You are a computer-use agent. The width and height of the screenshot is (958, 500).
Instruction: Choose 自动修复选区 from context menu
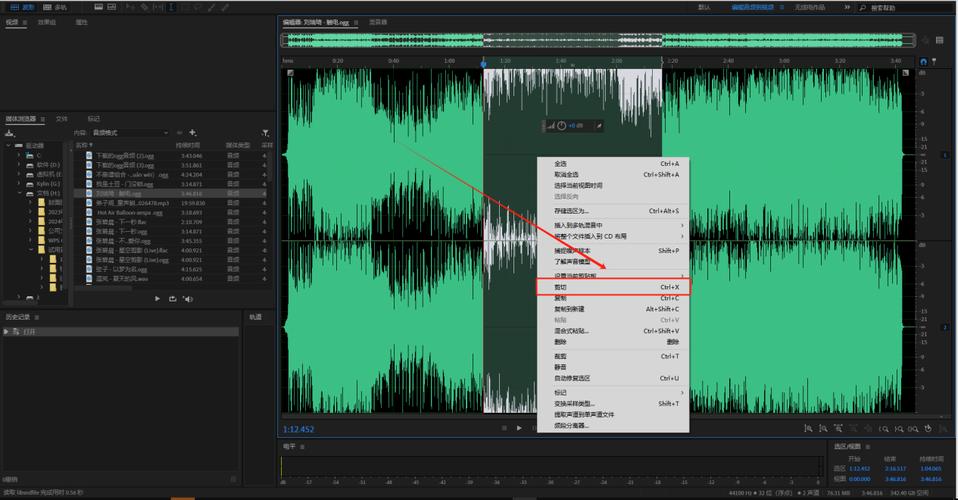[x=613, y=378]
